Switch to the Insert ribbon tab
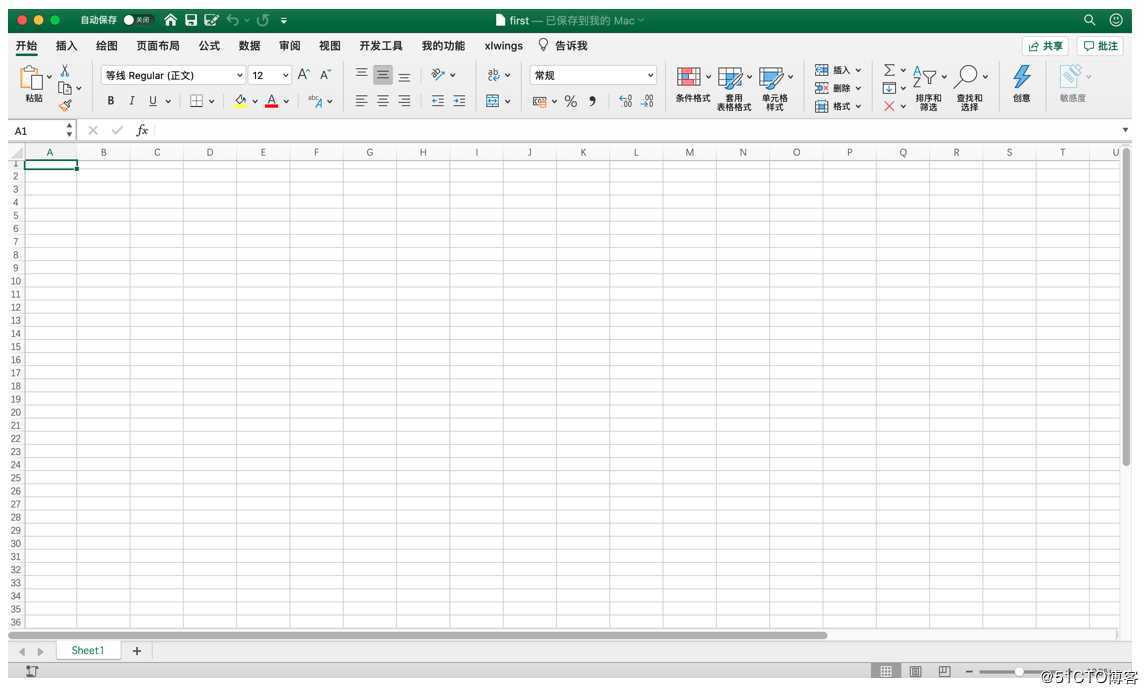Image resolution: width=1148 pixels, height=694 pixels. (67, 45)
